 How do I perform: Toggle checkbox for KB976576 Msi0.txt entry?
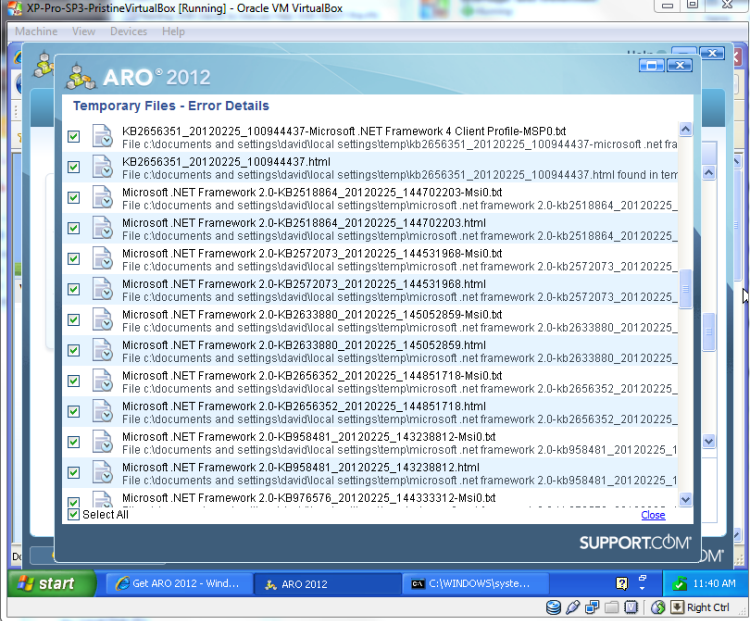coord(74,502)
